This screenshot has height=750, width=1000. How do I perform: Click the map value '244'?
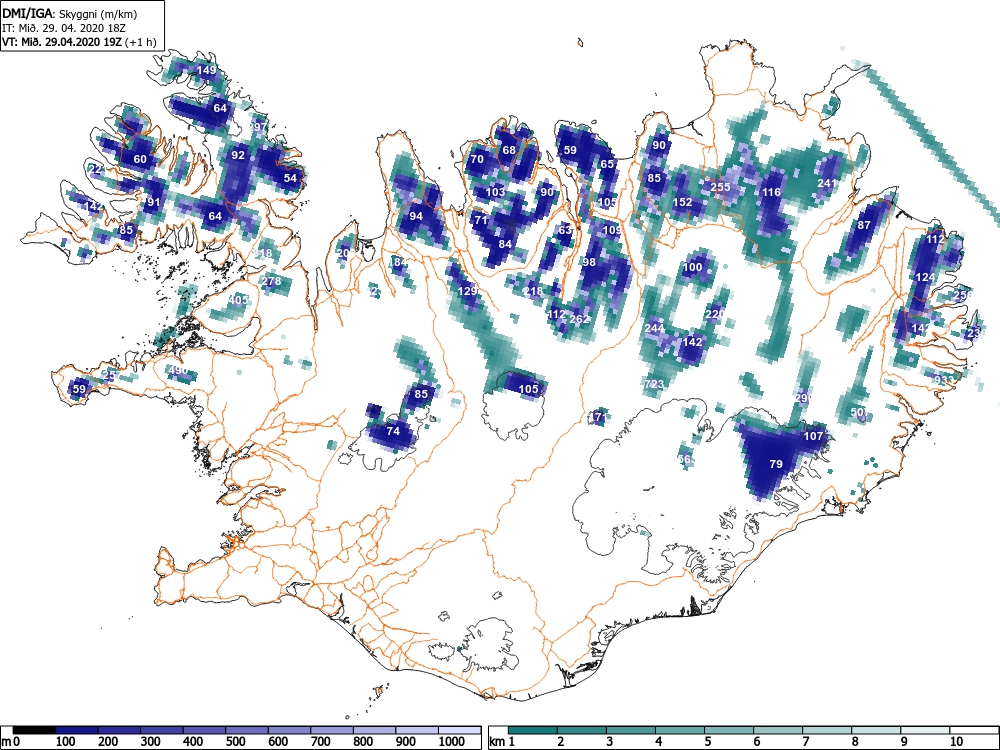(655, 328)
